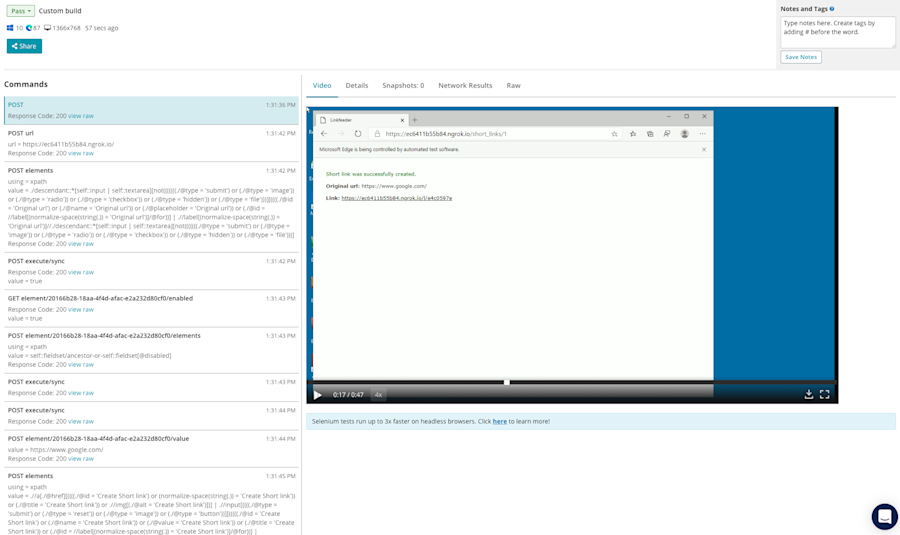Select the first POST command row
Screen dimensions: 900x535
click(152, 110)
